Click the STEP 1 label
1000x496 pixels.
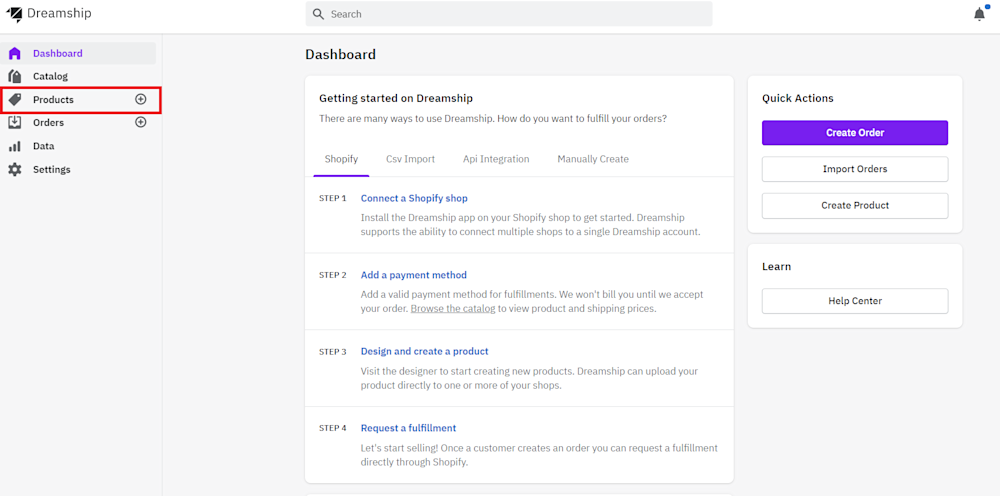tap(332, 198)
